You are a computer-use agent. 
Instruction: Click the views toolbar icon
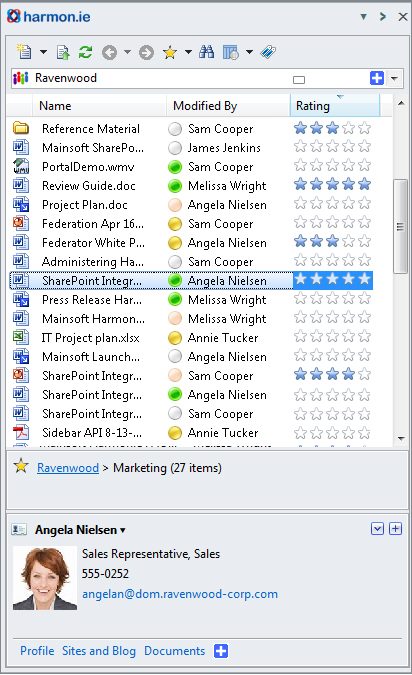pyautogui.click(x=231, y=53)
